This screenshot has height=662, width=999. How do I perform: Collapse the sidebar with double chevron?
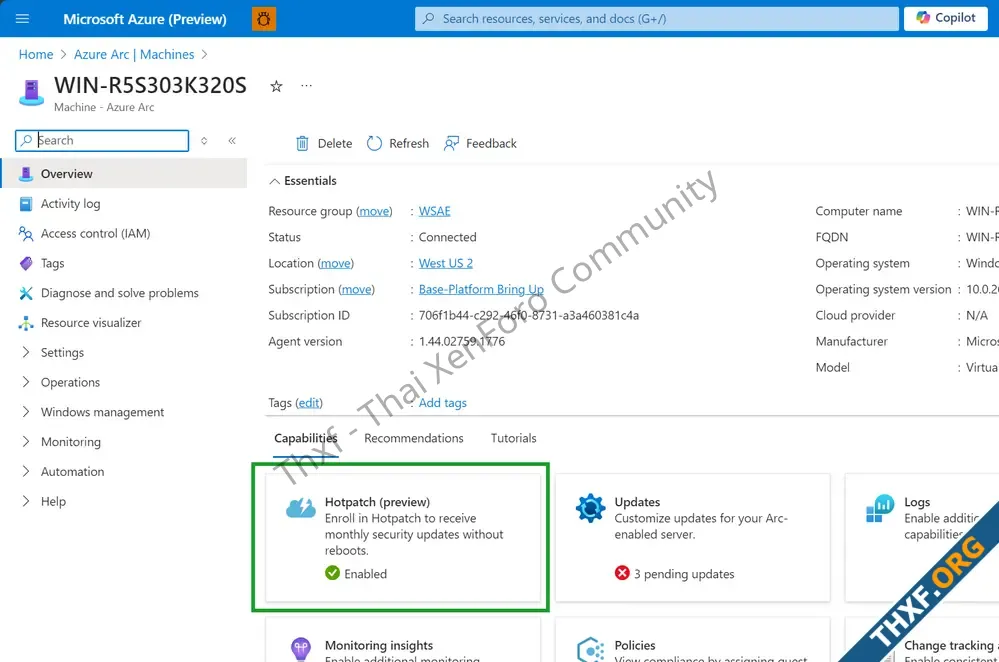tap(232, 140)
